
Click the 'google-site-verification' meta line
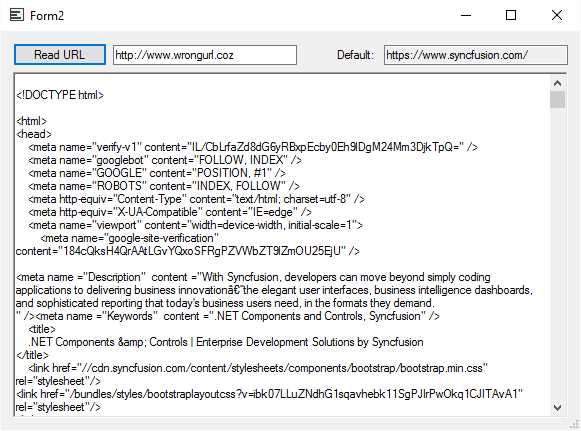point(130,238)
